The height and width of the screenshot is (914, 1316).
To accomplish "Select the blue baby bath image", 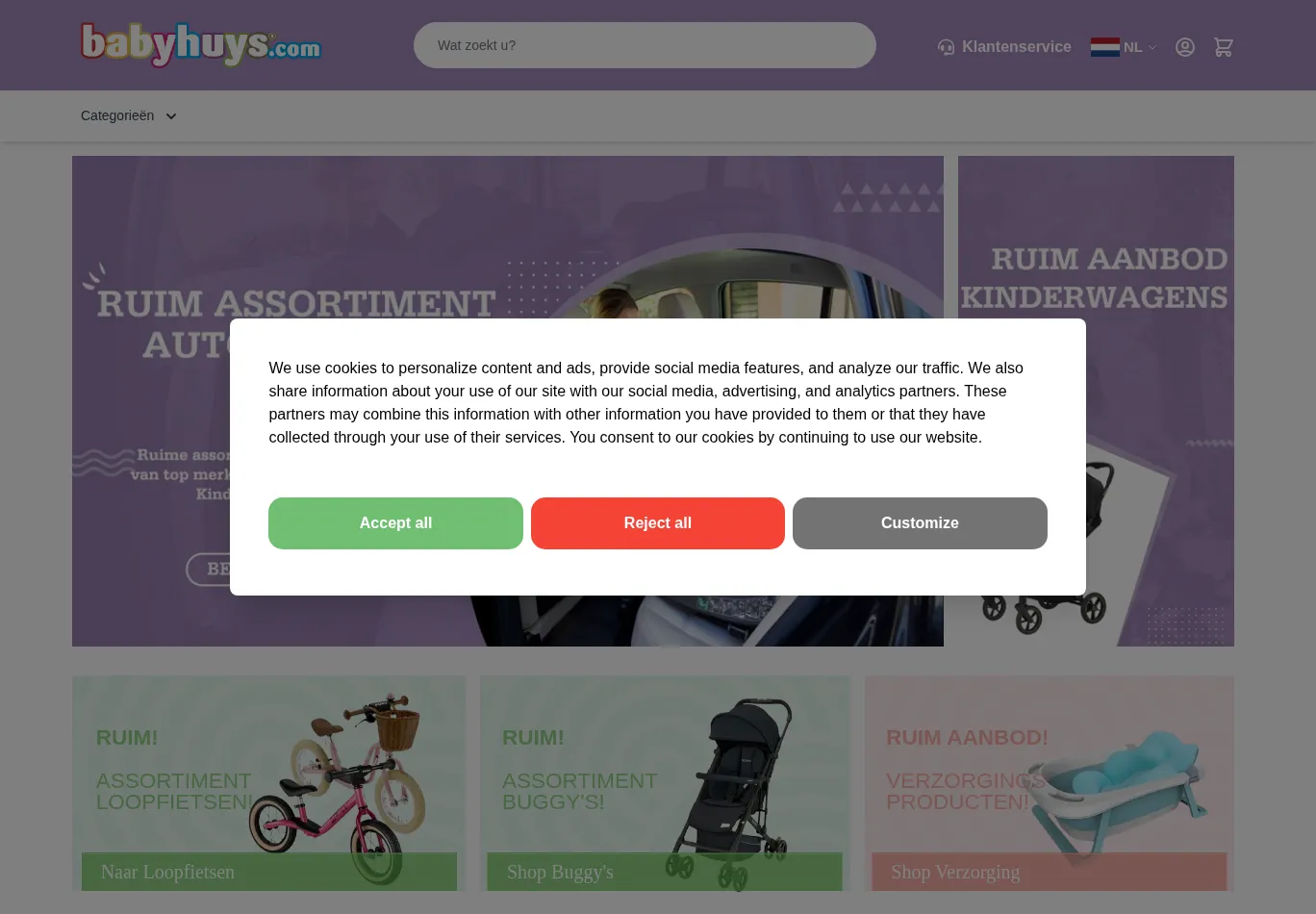I will coord(1116,787).
